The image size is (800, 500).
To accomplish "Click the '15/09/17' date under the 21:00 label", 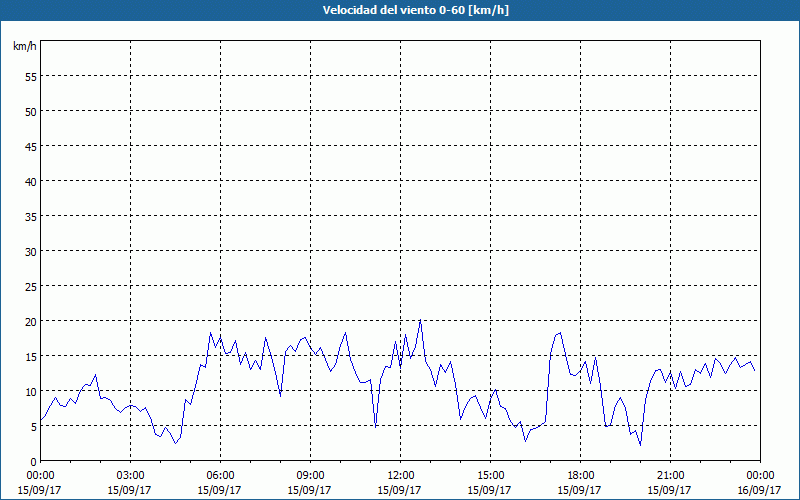I will (x=669, y=490).
